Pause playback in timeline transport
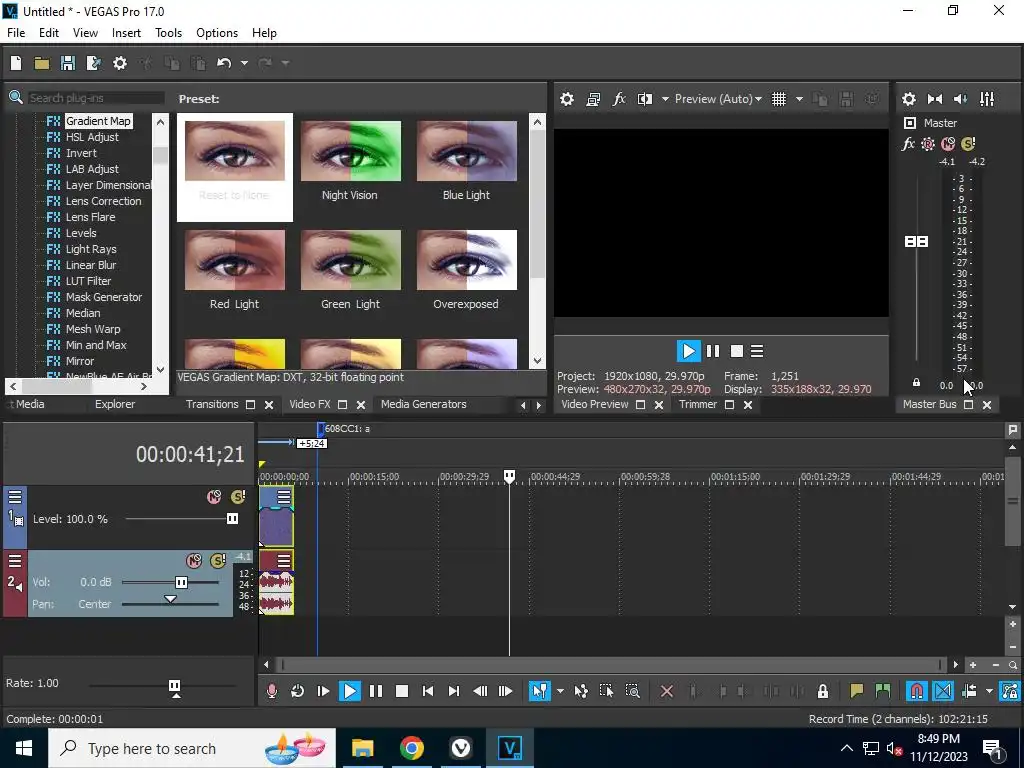This screenshot has height=768, width=1024. [376, 691]
